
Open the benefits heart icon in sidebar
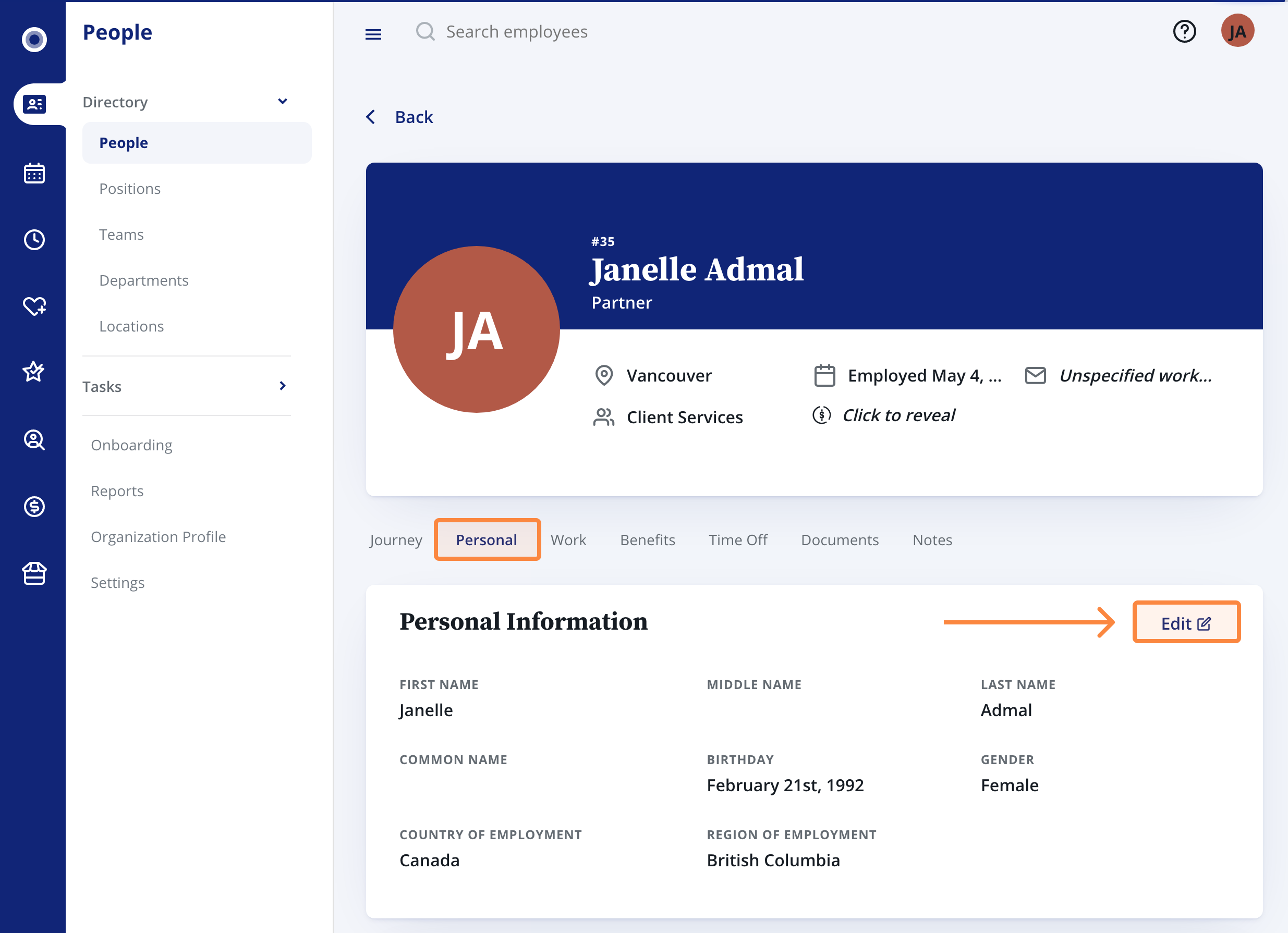(x=34, y=306)
